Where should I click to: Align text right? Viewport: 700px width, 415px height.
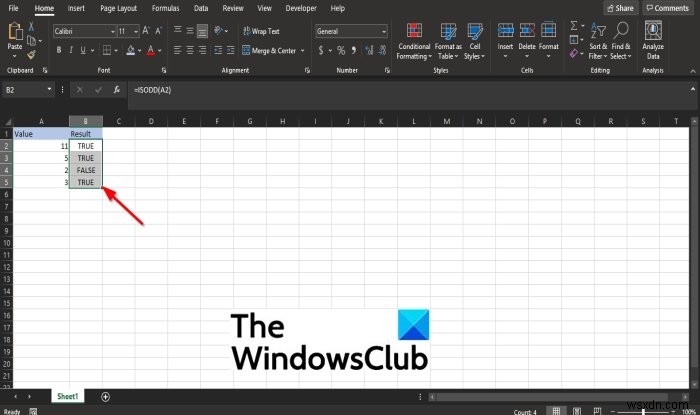[x=202, y=50]
